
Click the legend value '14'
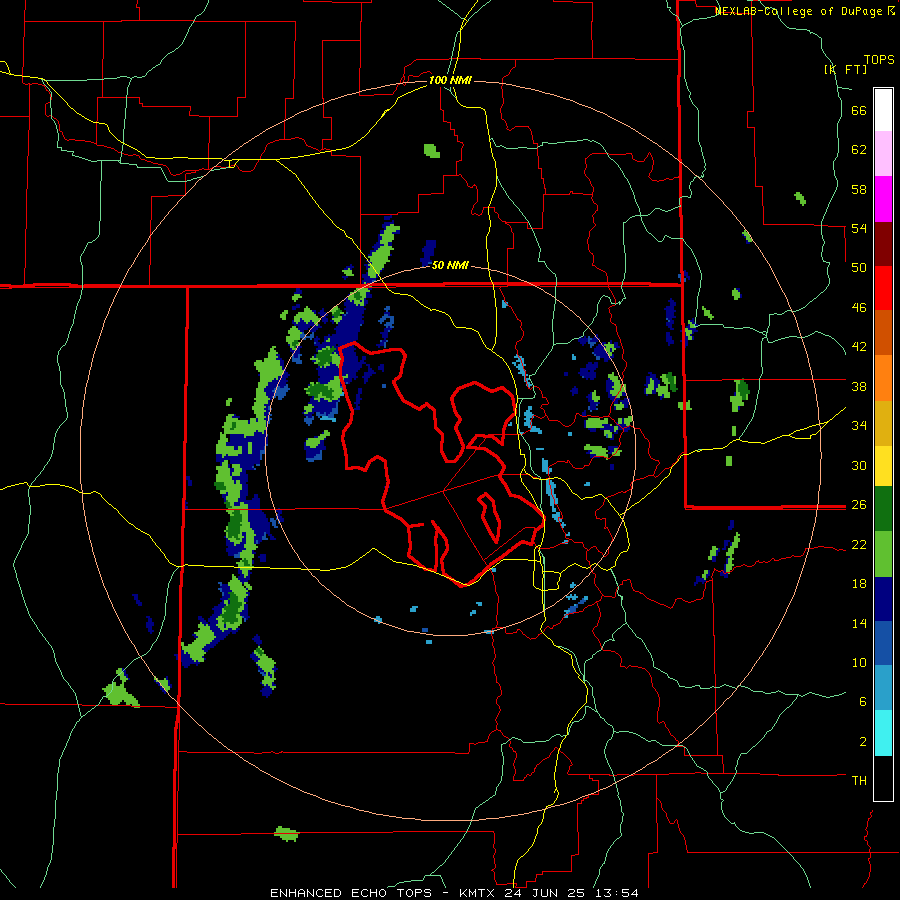(859, 623)
